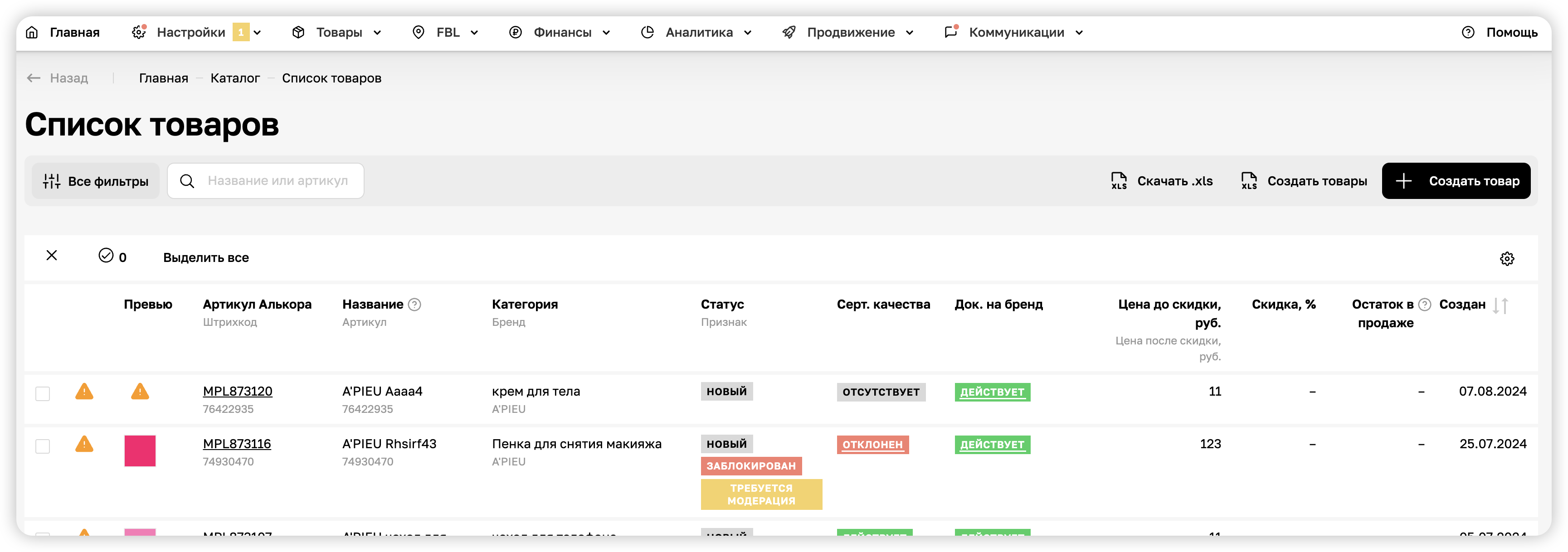Click the warning icon in the MPL873120 row
Viewport: 1568px width, 552px height.
pyautogui.click(x=84, y=391)
